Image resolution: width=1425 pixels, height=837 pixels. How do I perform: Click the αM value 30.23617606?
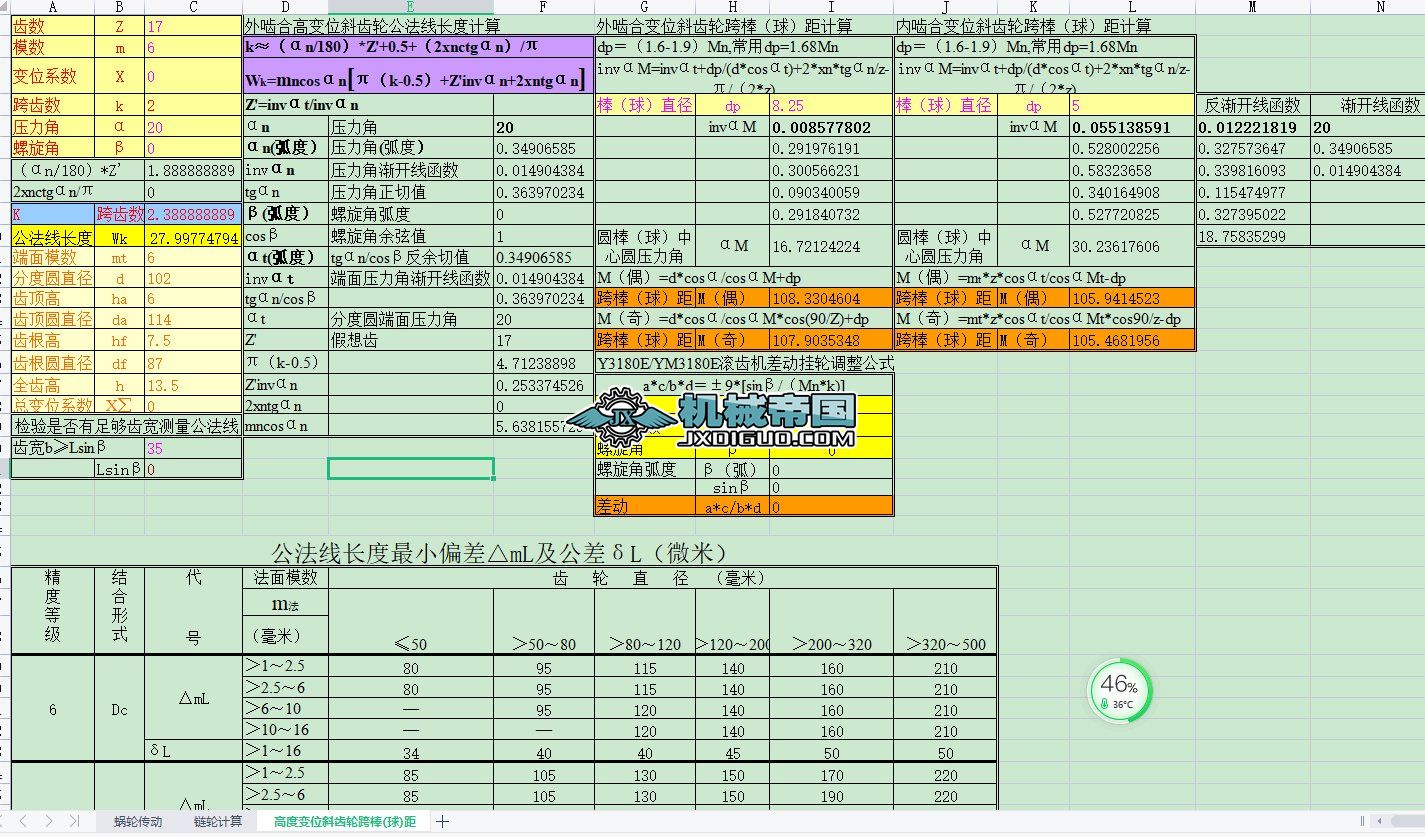click(x=1132, y=246)
